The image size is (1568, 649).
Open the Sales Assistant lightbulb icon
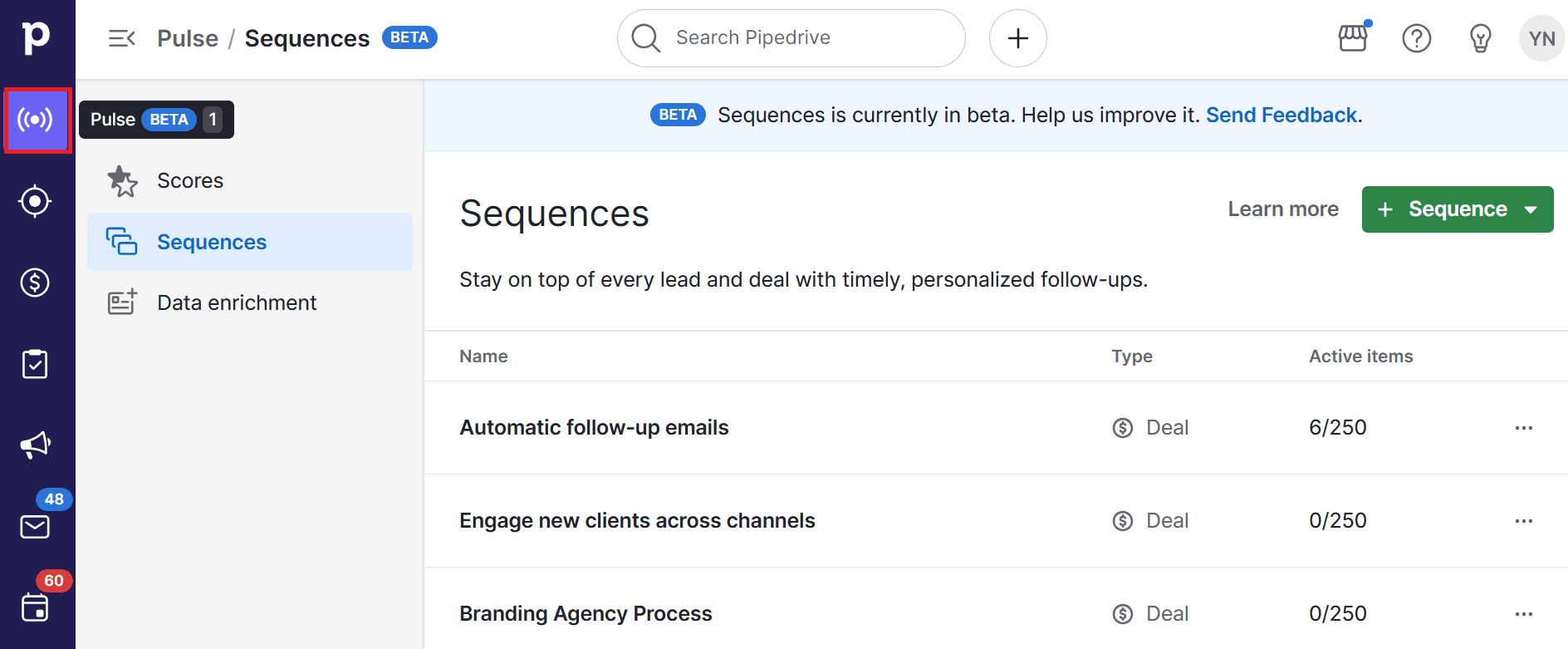[1480, 38]
